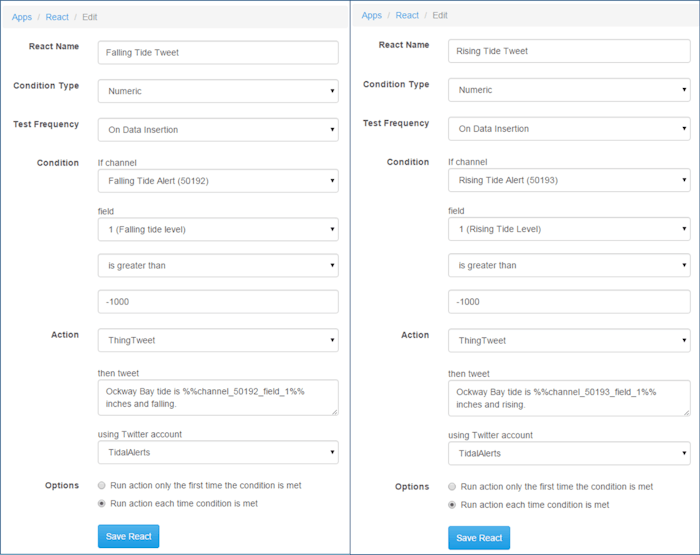The width and height of the screenshot is (700, 555).
Task: Select 'Run action only the first time' in the left form
Action: pos(104,485)
